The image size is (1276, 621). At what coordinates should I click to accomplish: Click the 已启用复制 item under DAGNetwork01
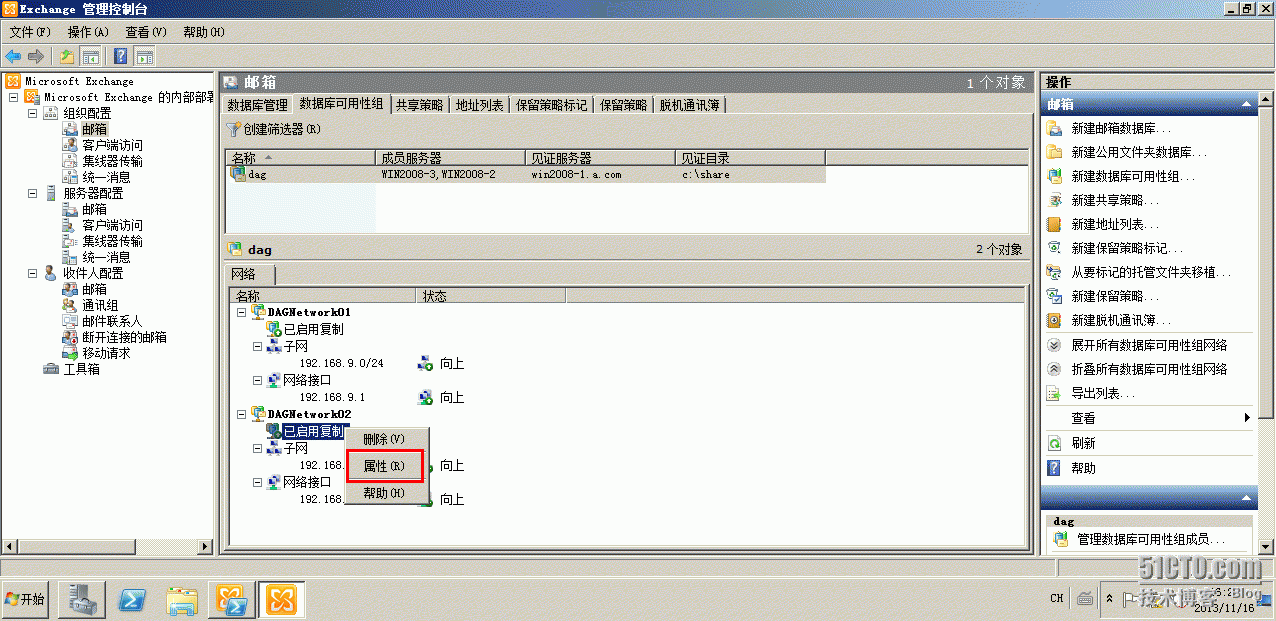313,329
